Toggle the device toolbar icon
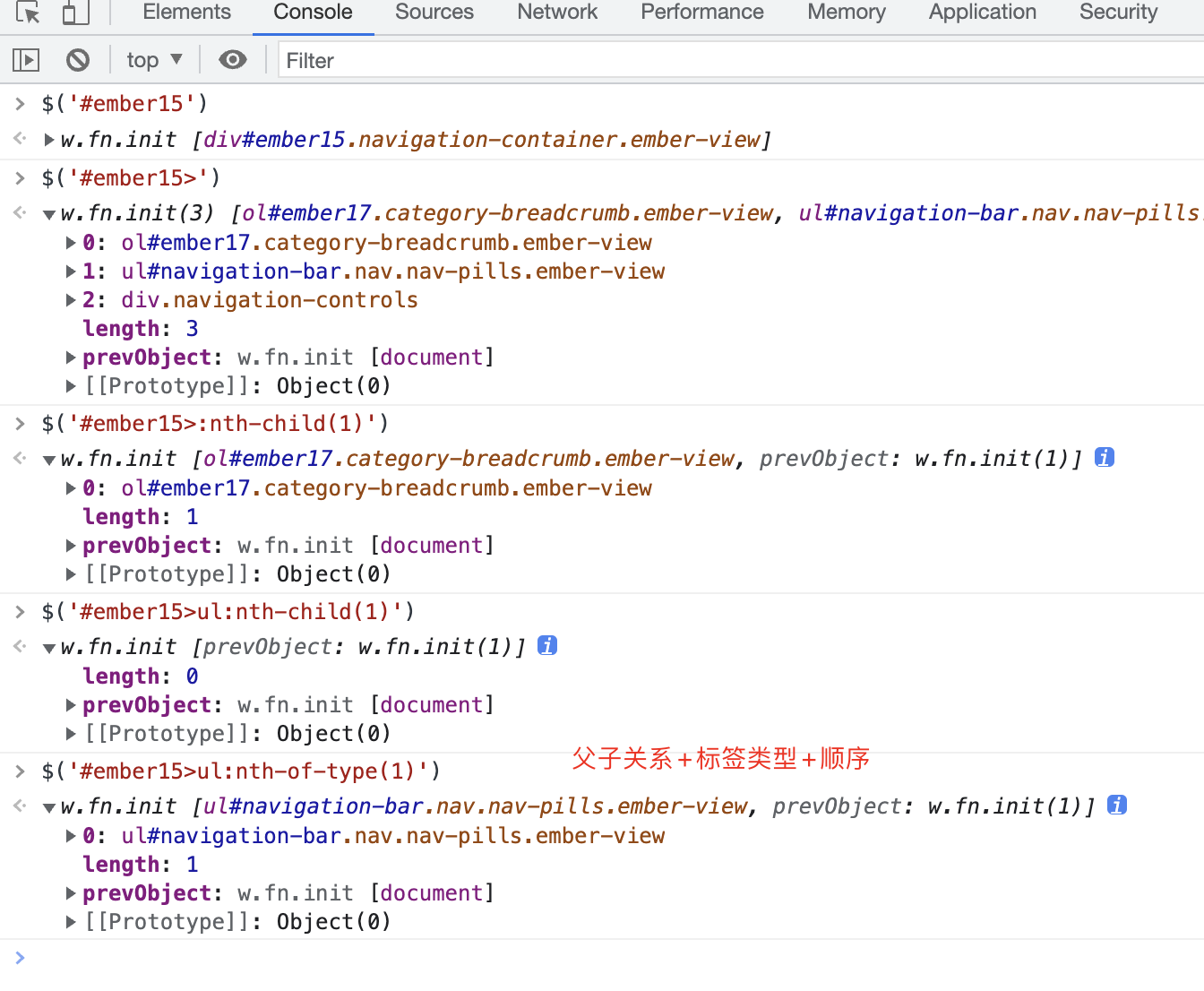This screenshot has width=1204, height=991. coord(76,13)
